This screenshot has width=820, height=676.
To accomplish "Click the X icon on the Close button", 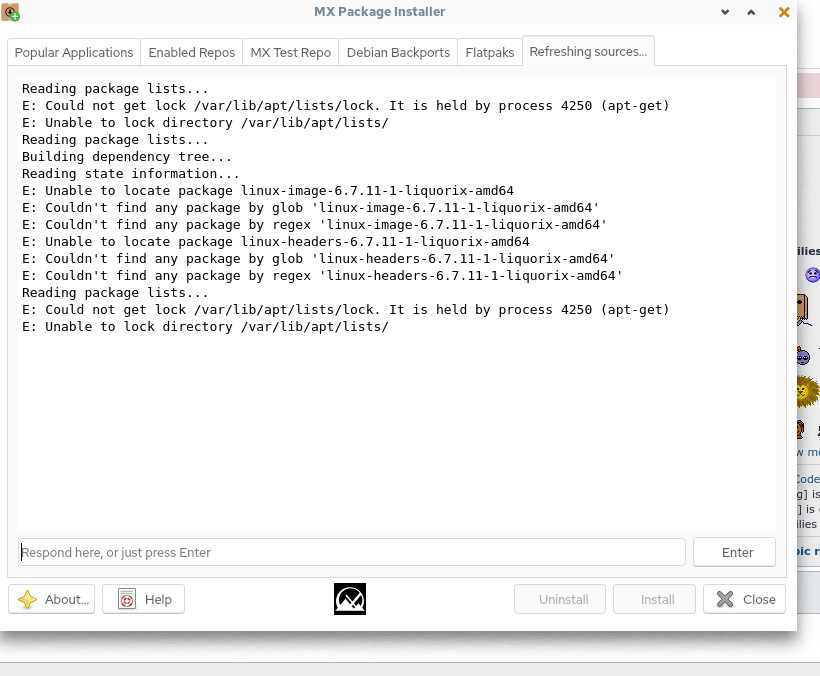I will (725, 599).
